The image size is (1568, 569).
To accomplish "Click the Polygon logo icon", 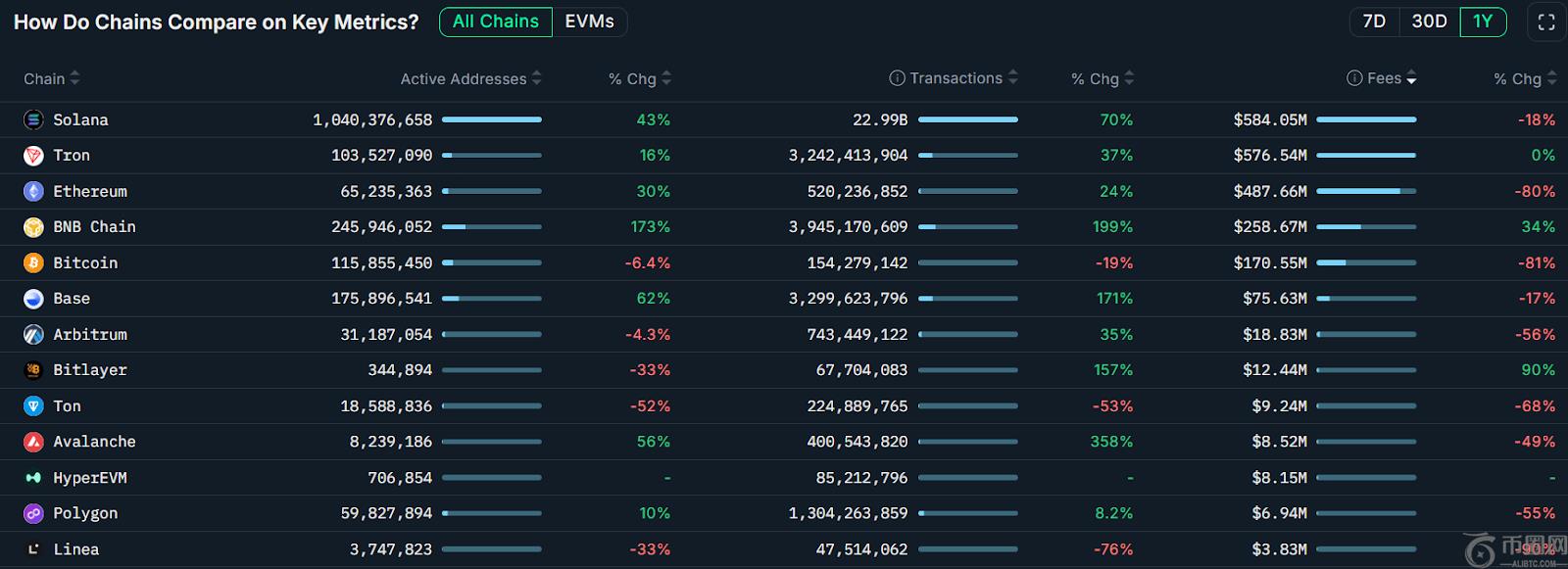I will coord(33,513).
